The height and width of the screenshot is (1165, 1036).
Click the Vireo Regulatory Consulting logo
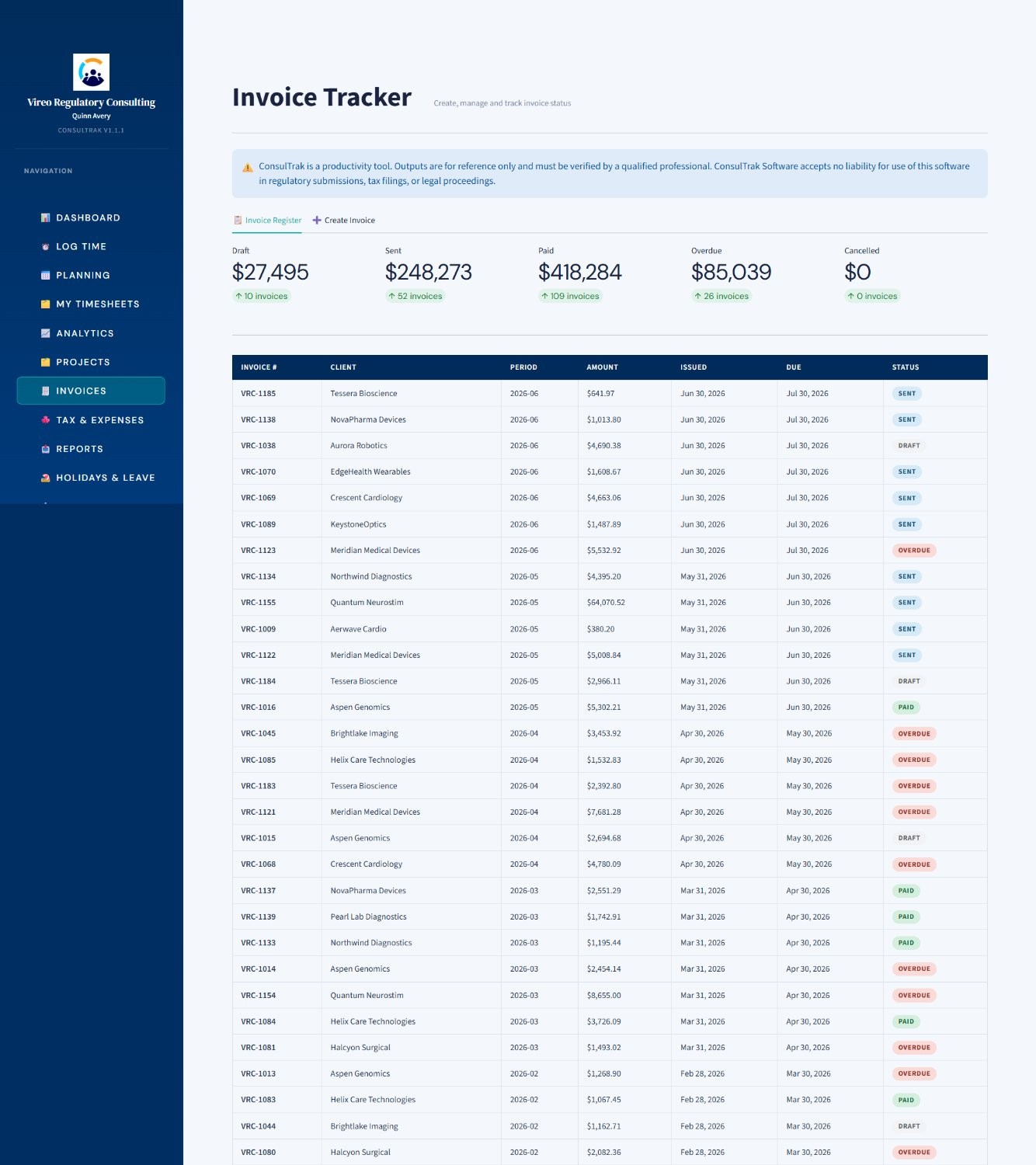click(x=91, y=72)
